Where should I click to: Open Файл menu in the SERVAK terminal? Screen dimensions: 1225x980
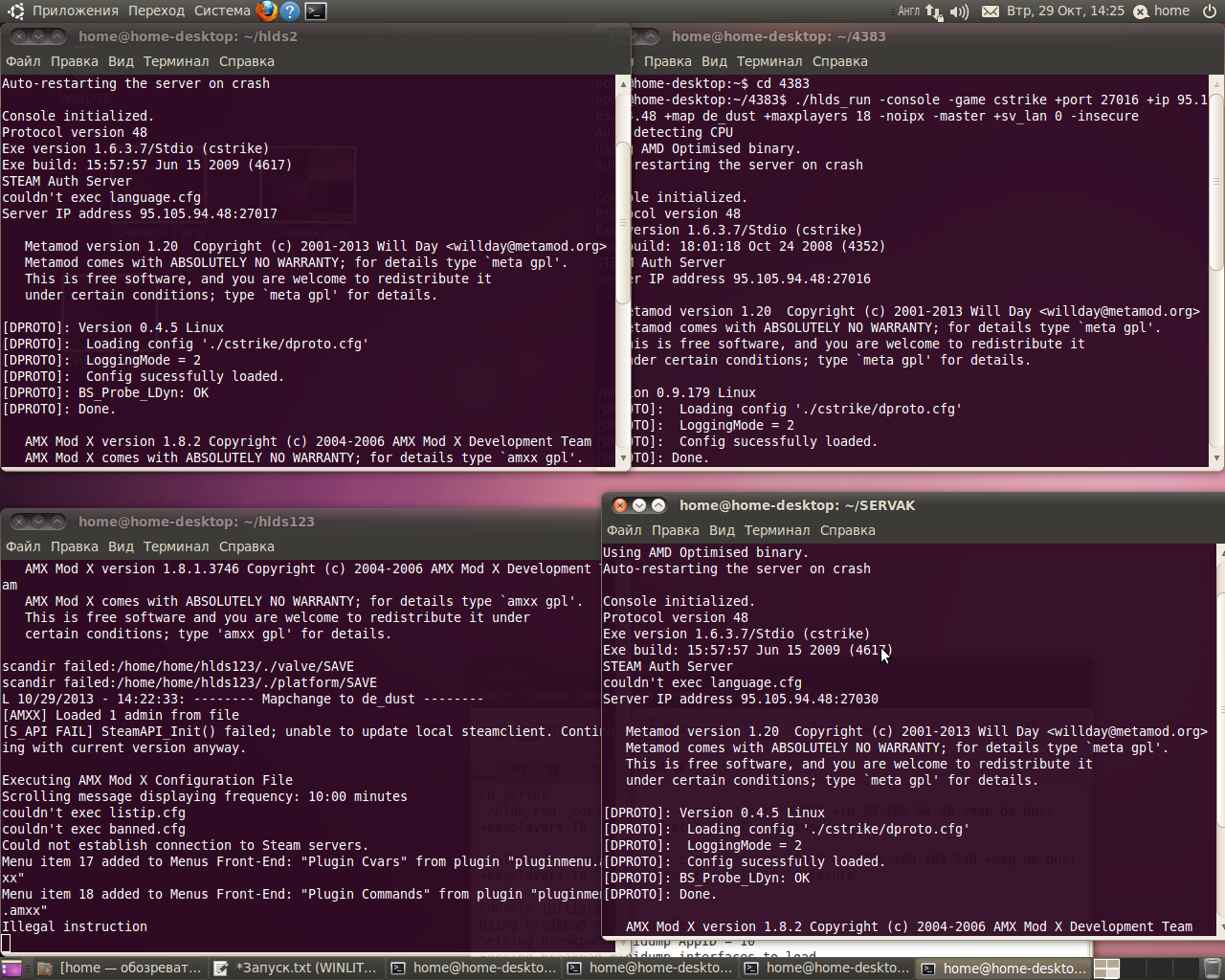(x=624, y=530)
